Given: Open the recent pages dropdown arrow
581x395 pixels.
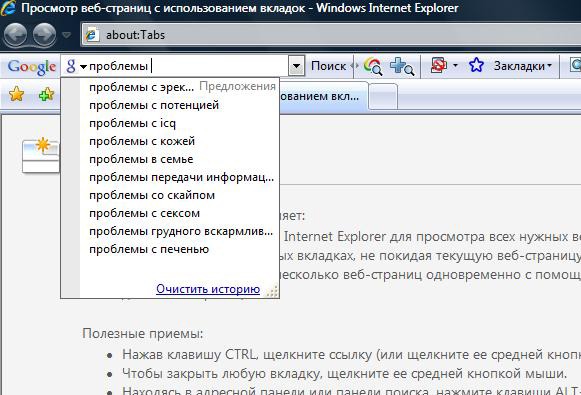Looking at the screenshot, I should click(x=66, y=35).
